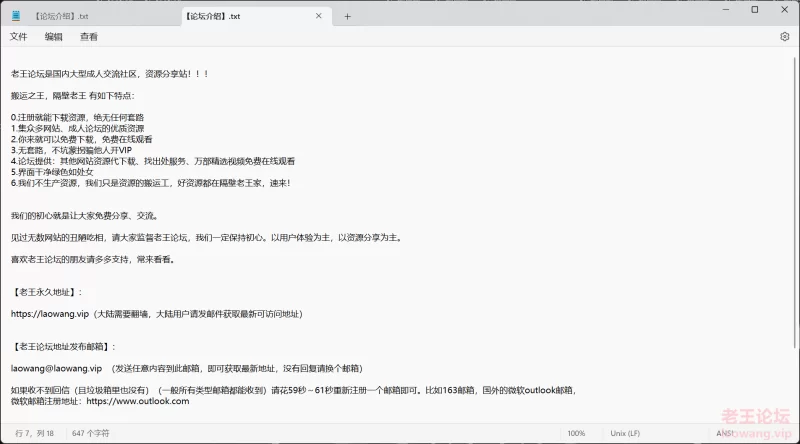Viewport: 800px width, 444px height.
Task: Add a new tab with plus button
Action: pos(347,16)
